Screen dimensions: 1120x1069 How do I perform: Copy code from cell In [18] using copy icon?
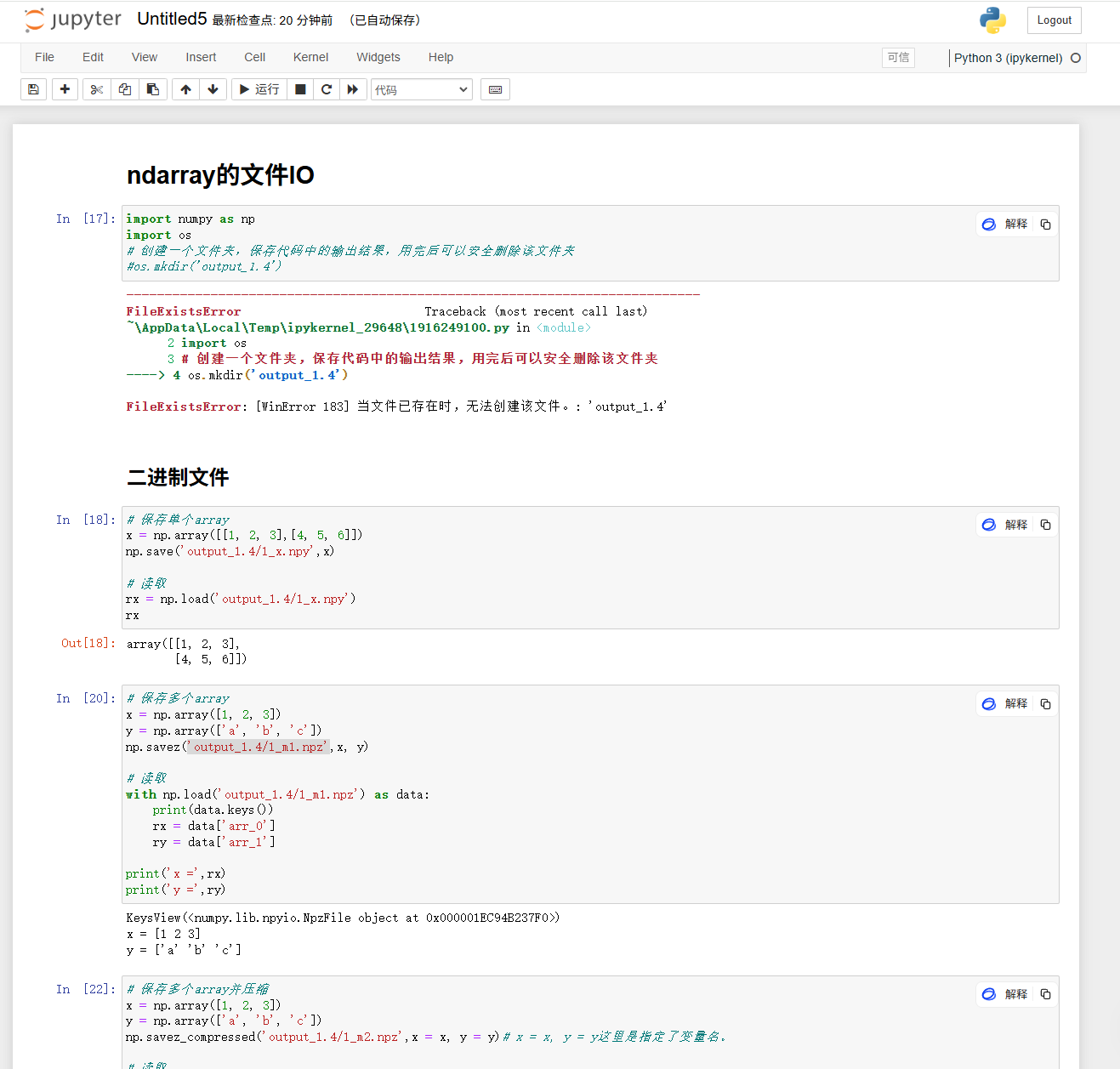[x=1045, y=525]
